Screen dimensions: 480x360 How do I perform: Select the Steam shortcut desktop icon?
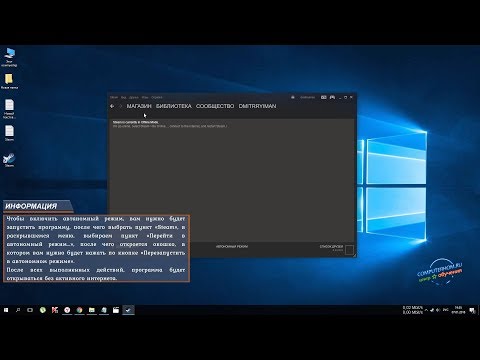[9, 160]
